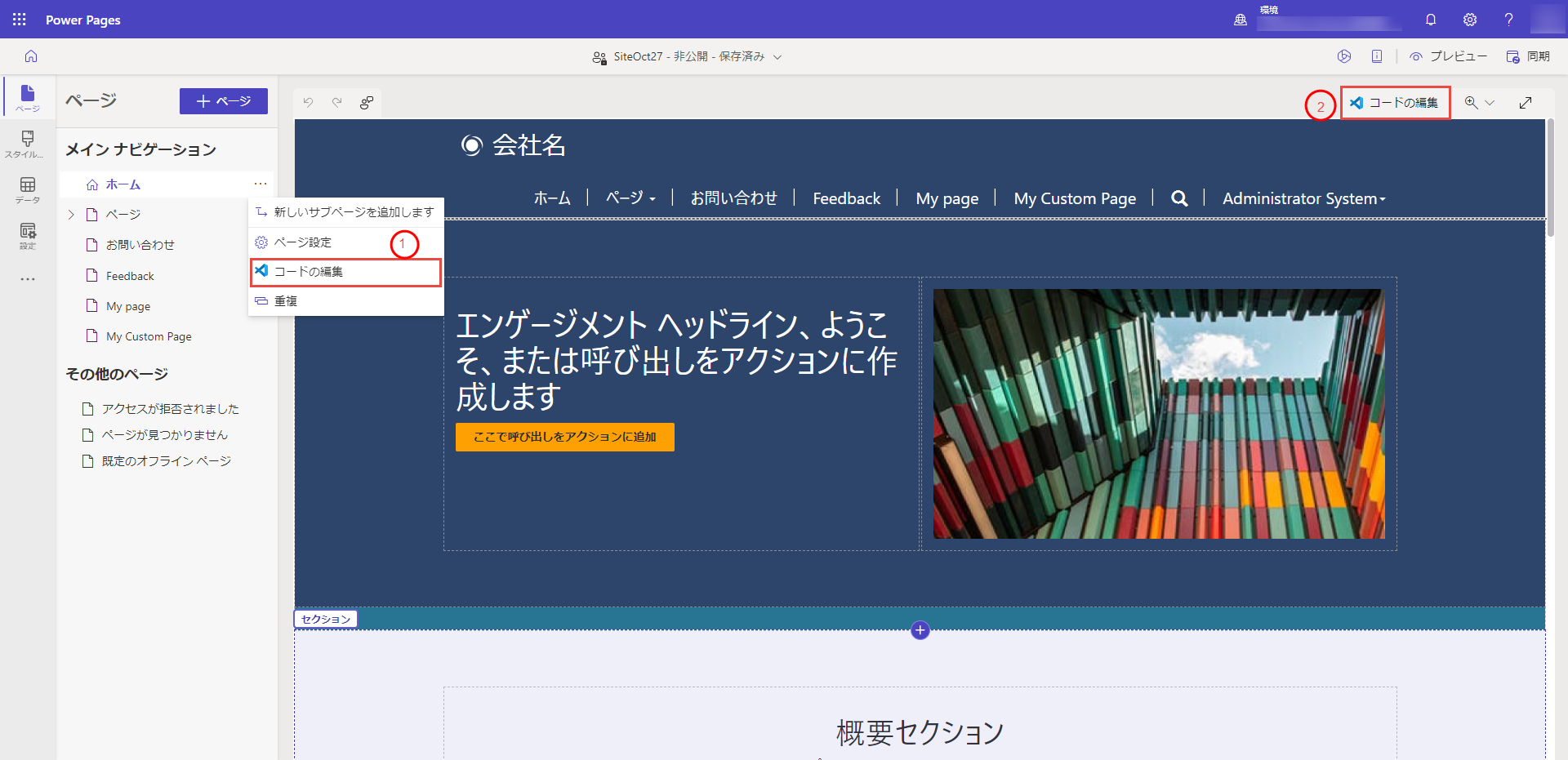Screen dimensions: 1568x760
Task: Open the help question mark
Action: point(1508,20)
